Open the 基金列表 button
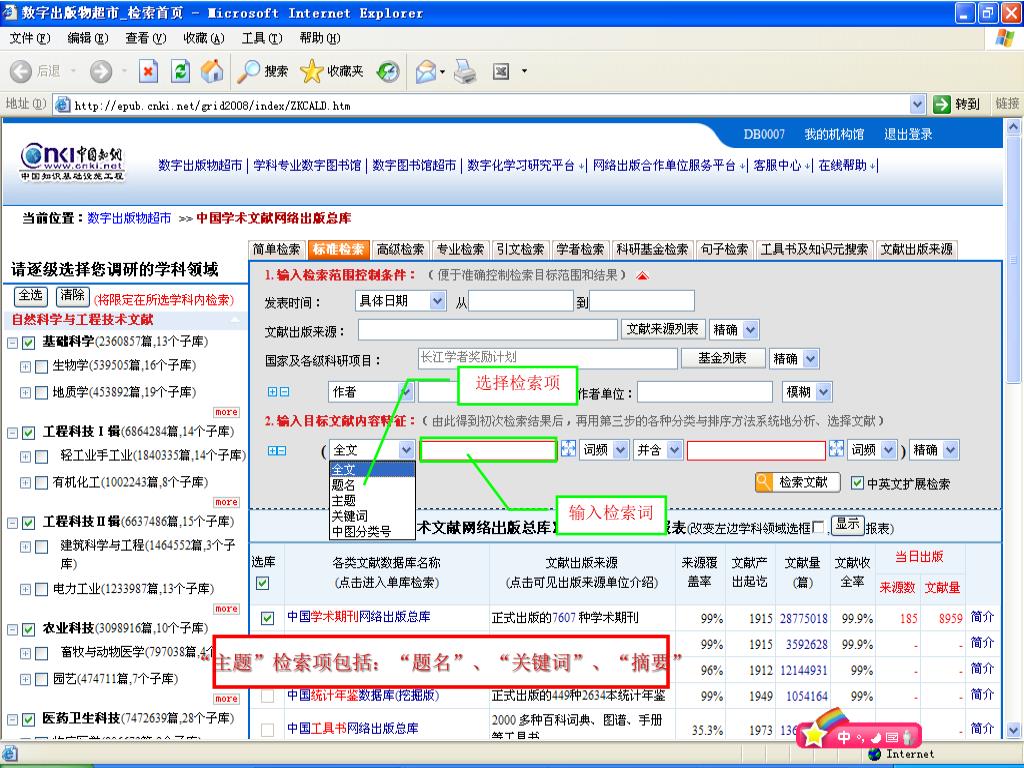This screenshot has height=768, width=1024. point(722,358)
